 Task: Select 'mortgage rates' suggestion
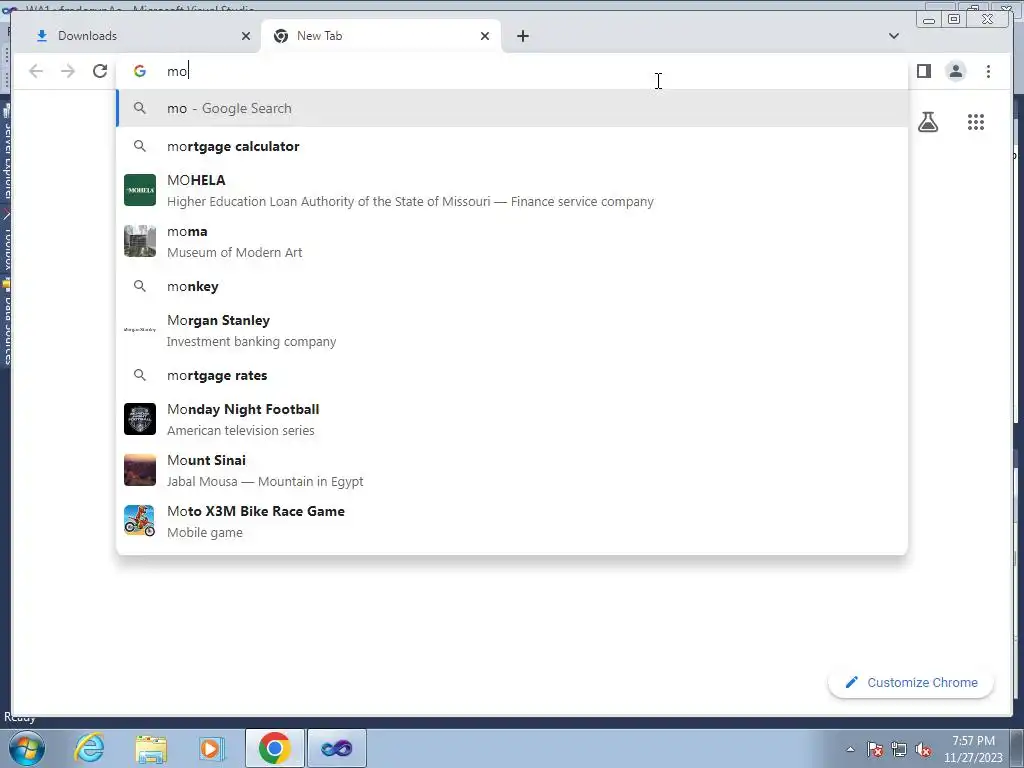coord(512,375)
